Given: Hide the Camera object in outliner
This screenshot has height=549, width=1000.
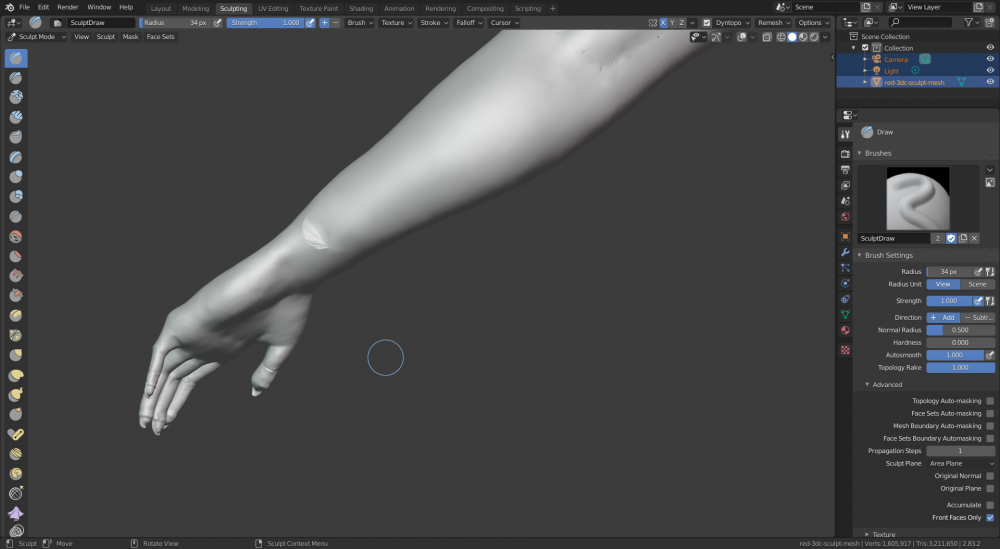Looking at the screenshot, I should tap(990, 59).
